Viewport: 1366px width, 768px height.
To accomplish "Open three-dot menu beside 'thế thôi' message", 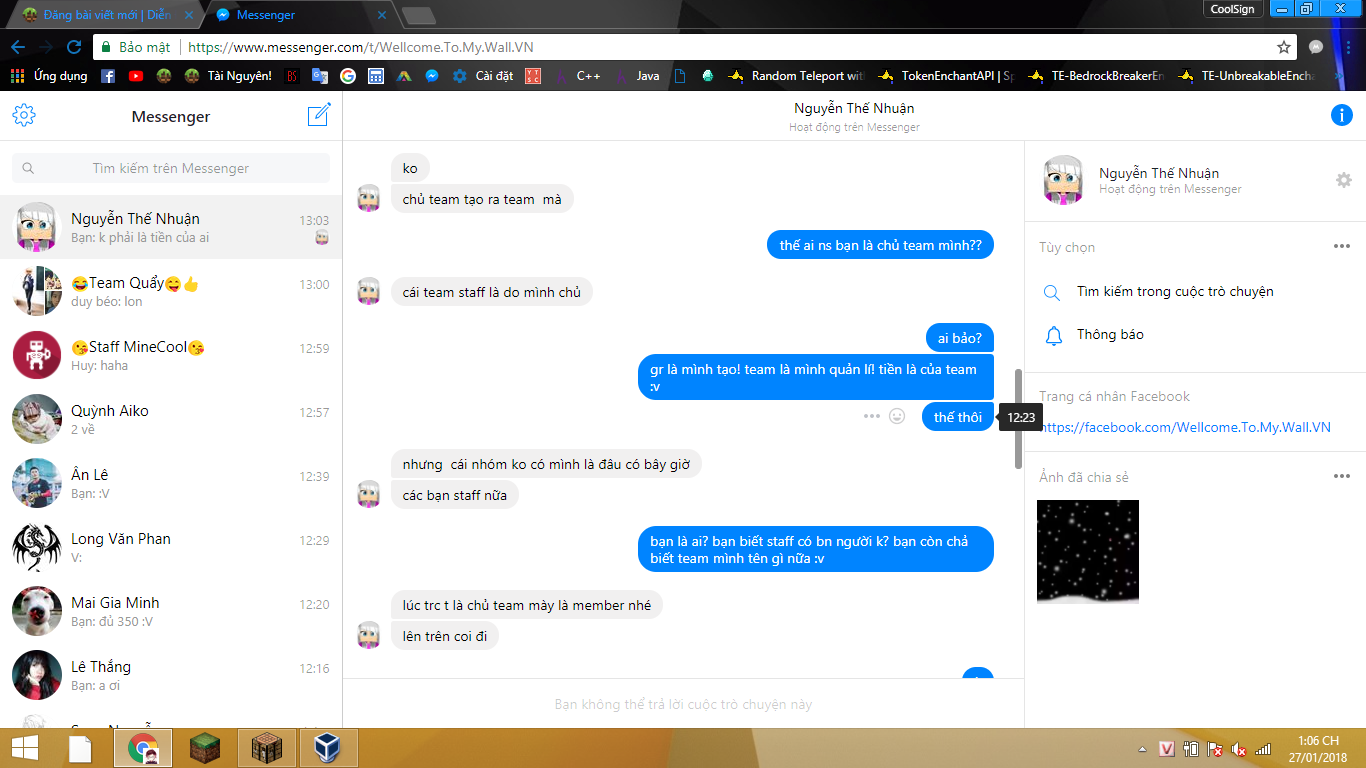I will tap(872, 416).
